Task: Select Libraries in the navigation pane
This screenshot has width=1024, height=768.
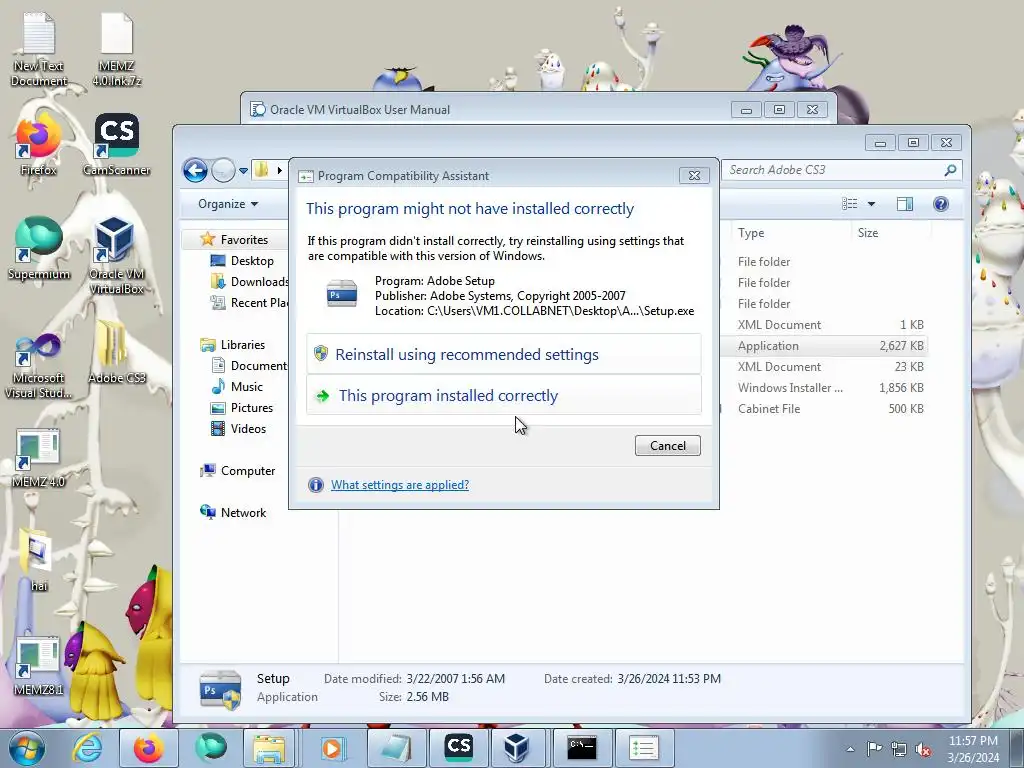Action: pos(242,345)
